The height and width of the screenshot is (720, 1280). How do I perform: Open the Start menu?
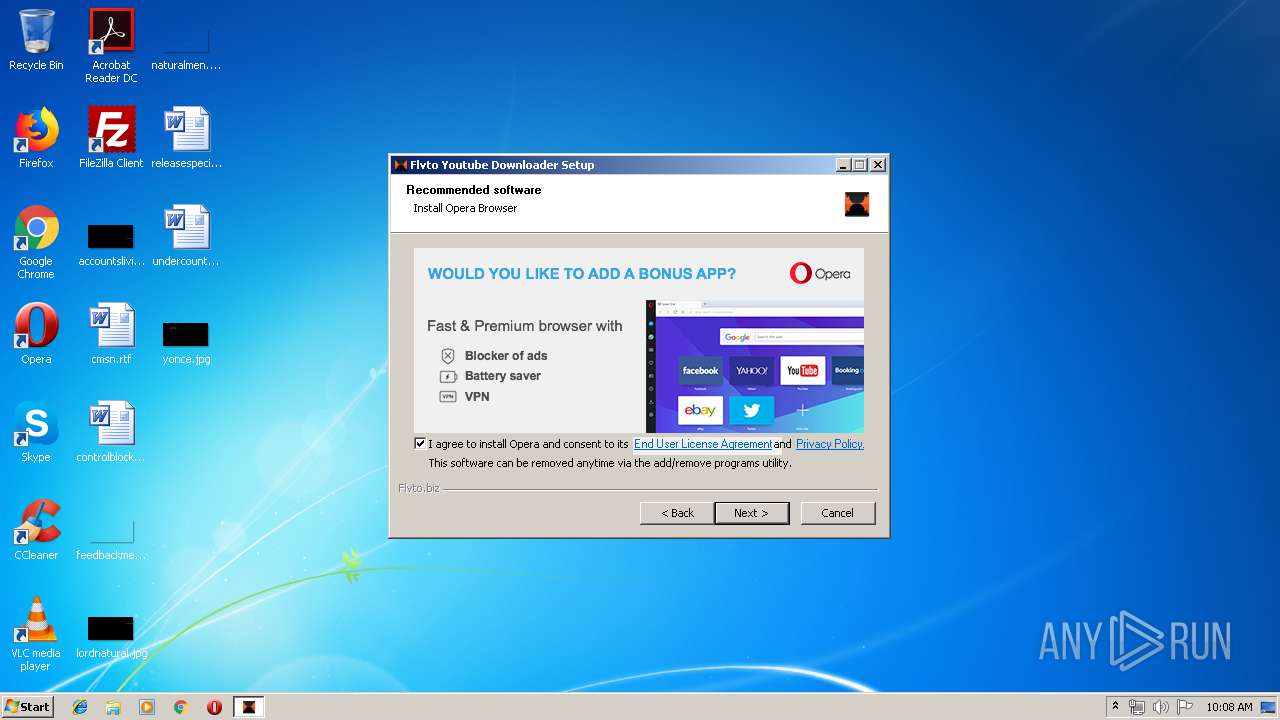coord(27,707)
